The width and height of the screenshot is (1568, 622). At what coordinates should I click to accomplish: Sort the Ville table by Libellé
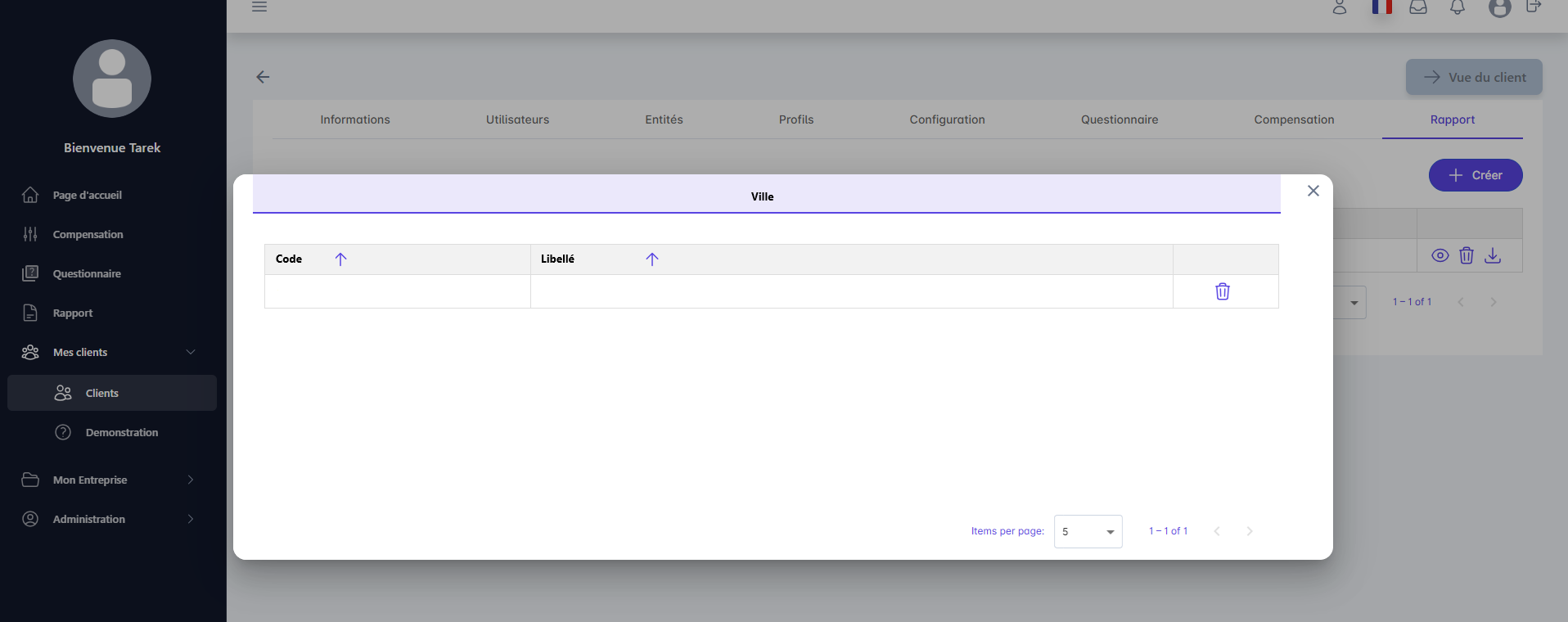651,259
